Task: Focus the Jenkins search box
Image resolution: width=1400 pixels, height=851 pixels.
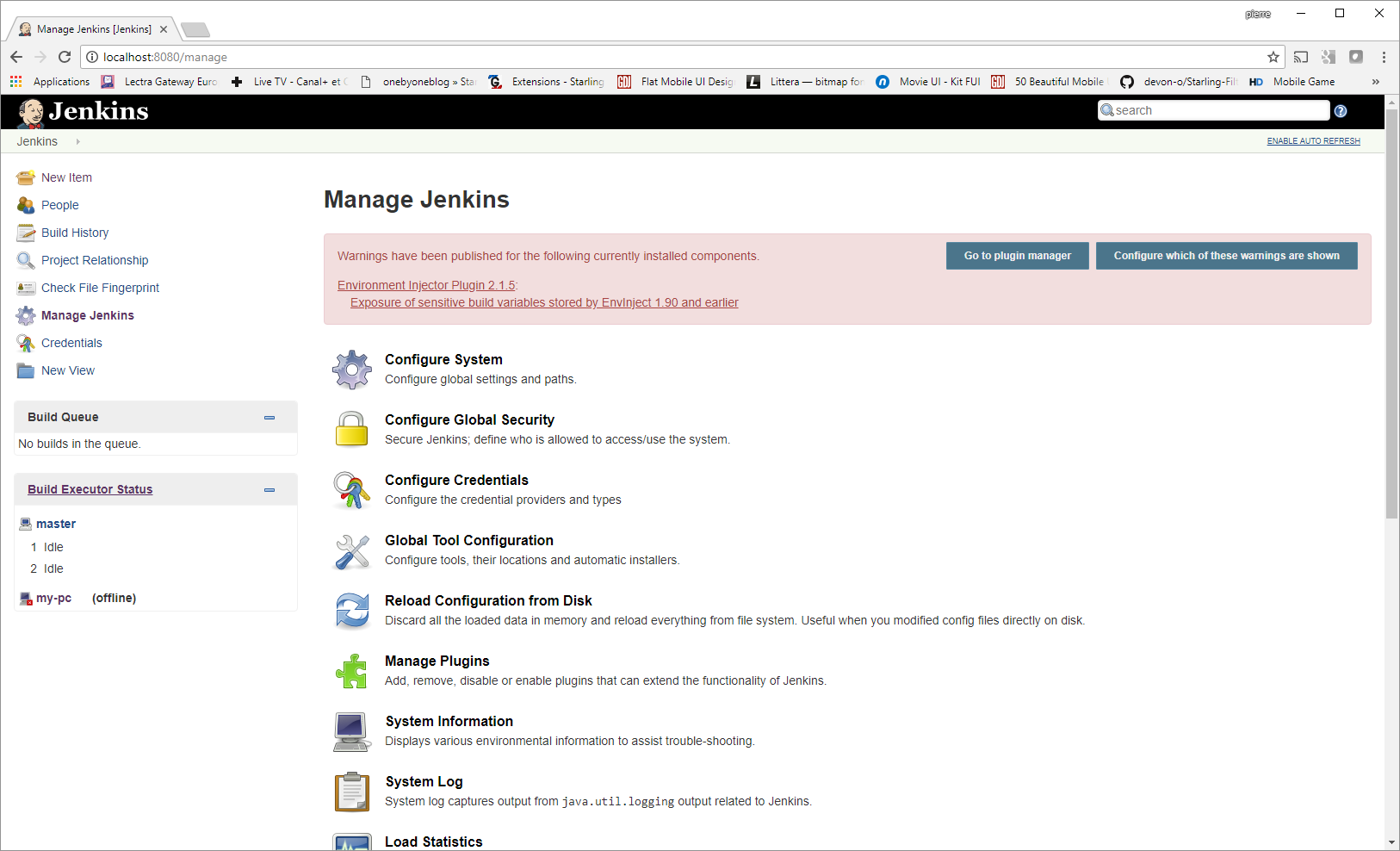Action: [x=1214, y=110]
